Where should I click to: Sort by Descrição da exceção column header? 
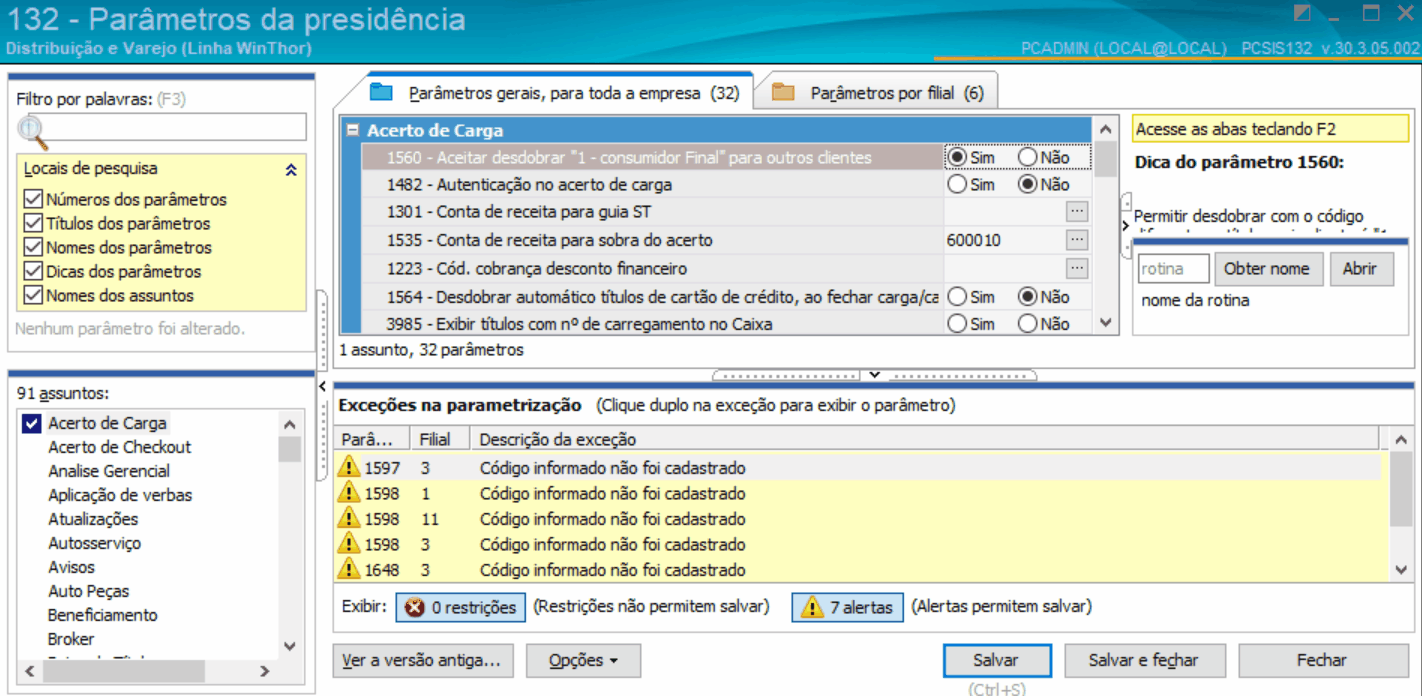[x=926, y=439]
